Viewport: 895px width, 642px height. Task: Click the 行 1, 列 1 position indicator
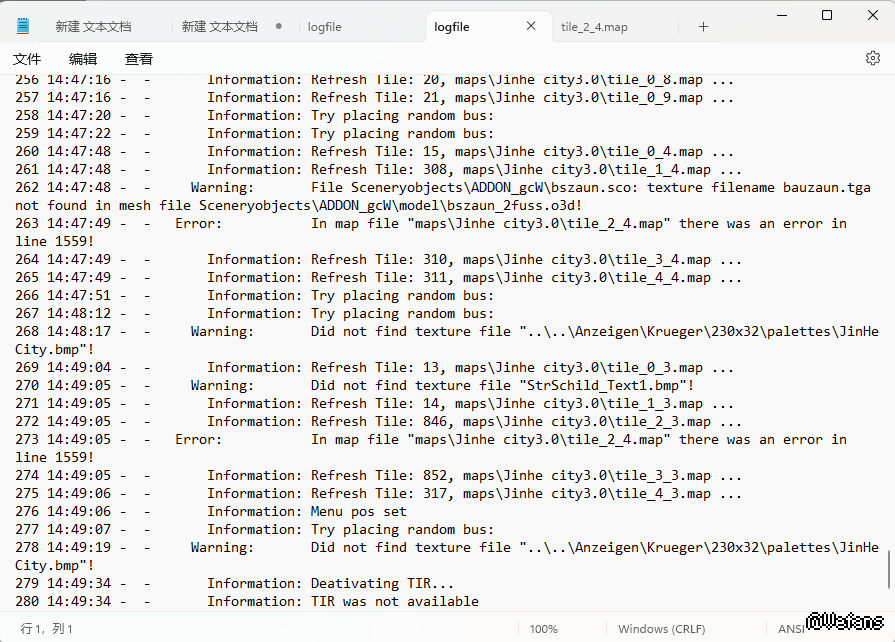pos(47,629)
